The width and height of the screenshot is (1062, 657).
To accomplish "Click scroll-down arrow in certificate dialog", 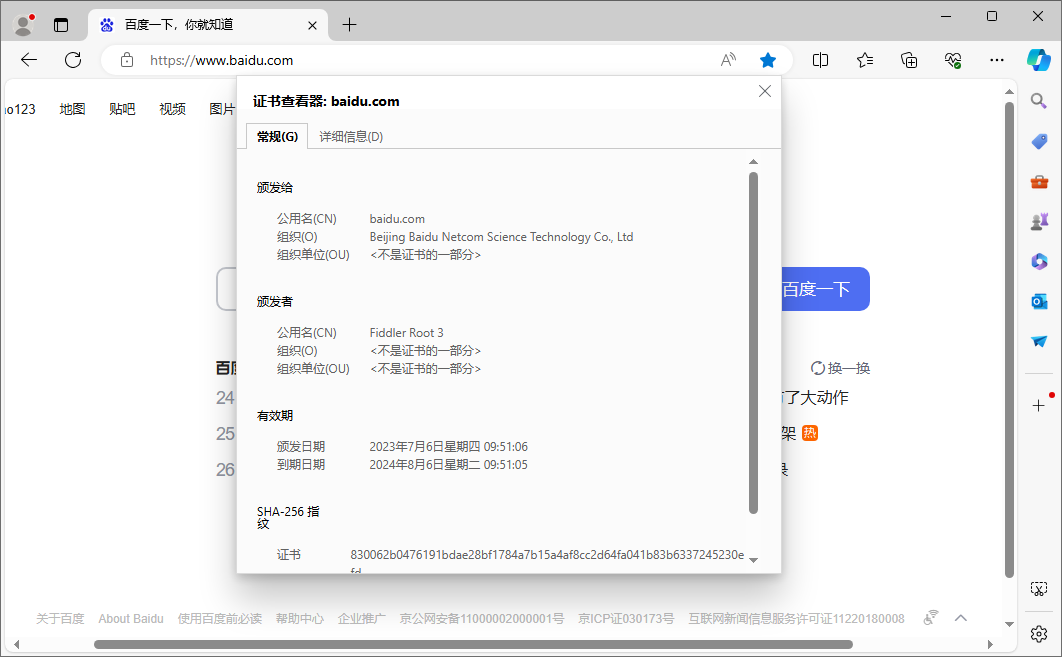I will click(753, 560).
